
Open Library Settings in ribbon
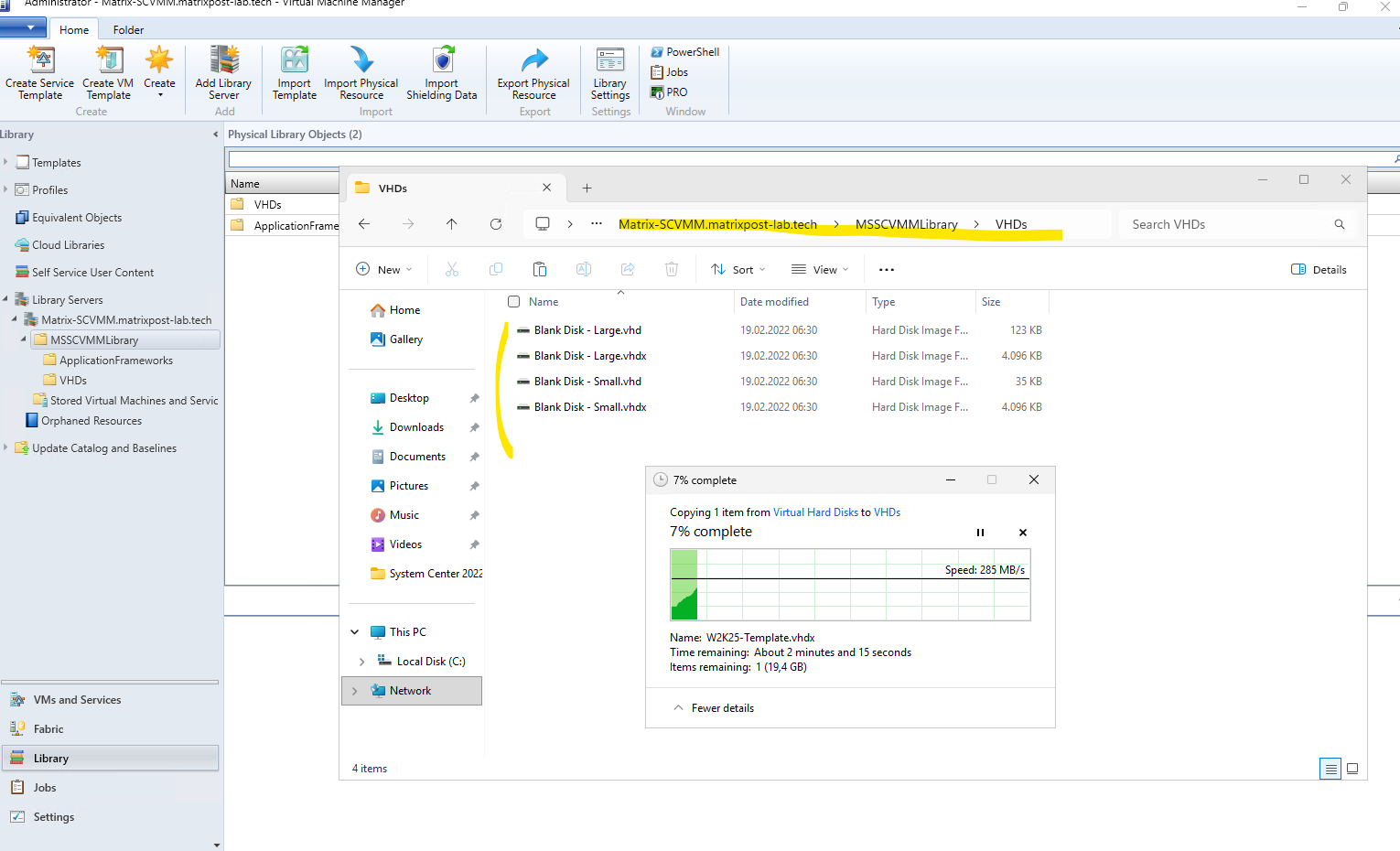click(x=610, y=72)
